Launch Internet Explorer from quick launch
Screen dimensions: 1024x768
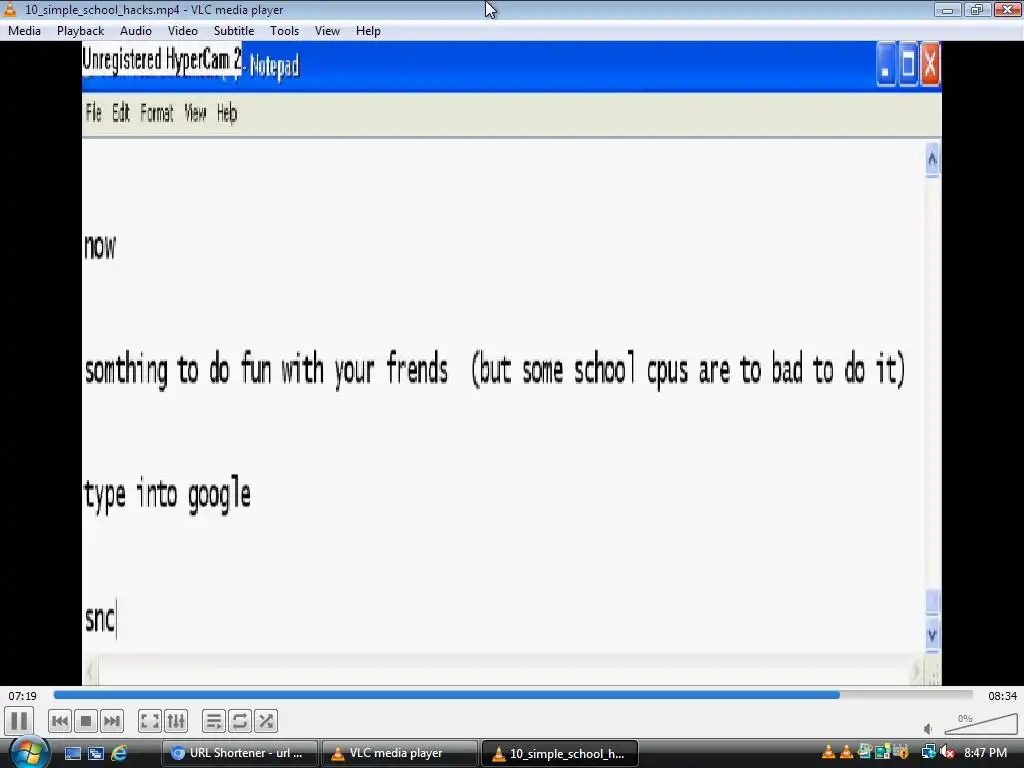119,753
